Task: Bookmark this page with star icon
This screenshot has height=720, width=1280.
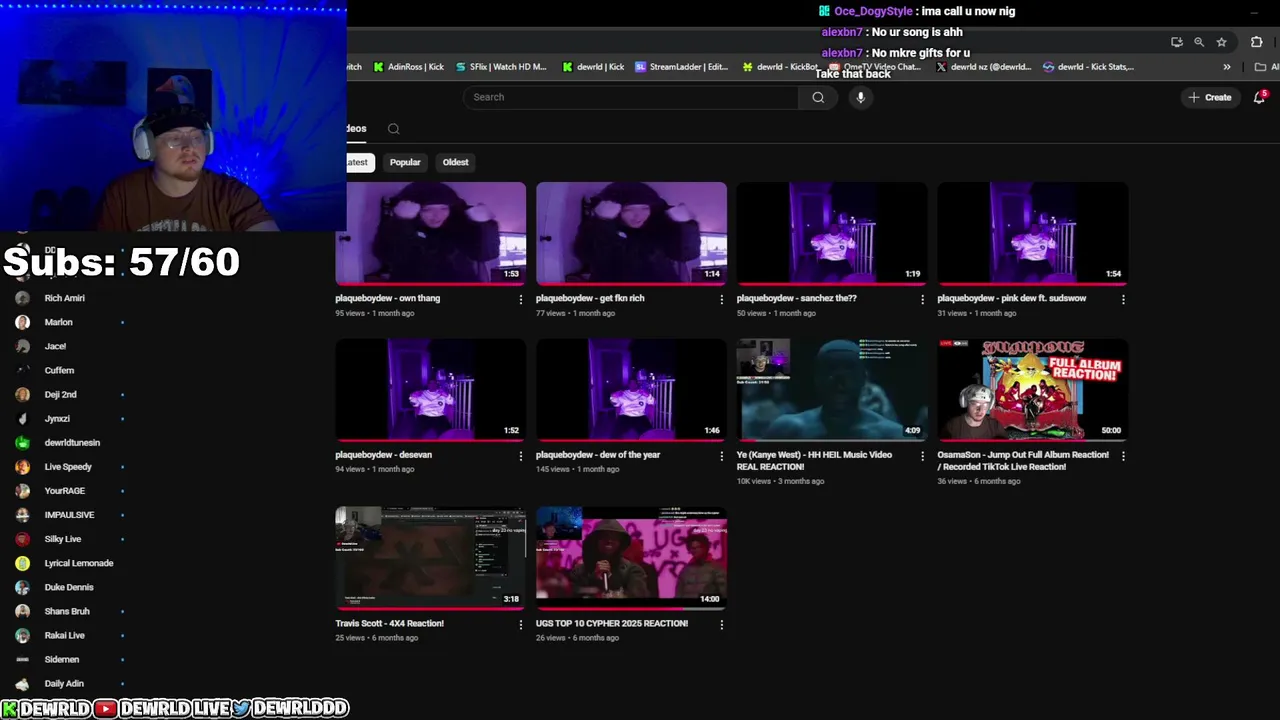Action: click(x=1221, y=42)
